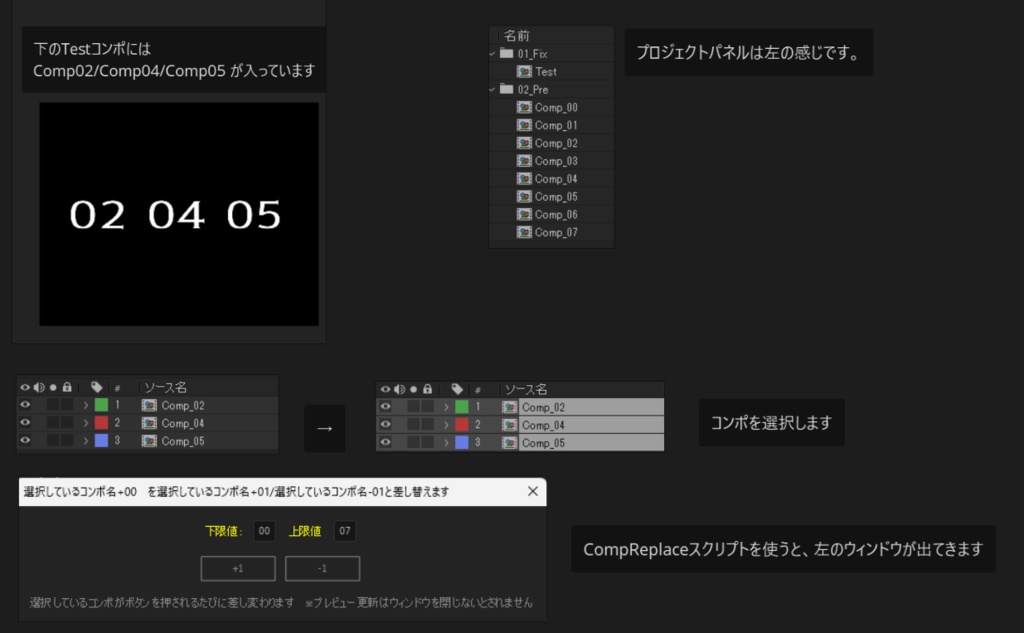Click the Comp_07 composition icon

[524, 231]
